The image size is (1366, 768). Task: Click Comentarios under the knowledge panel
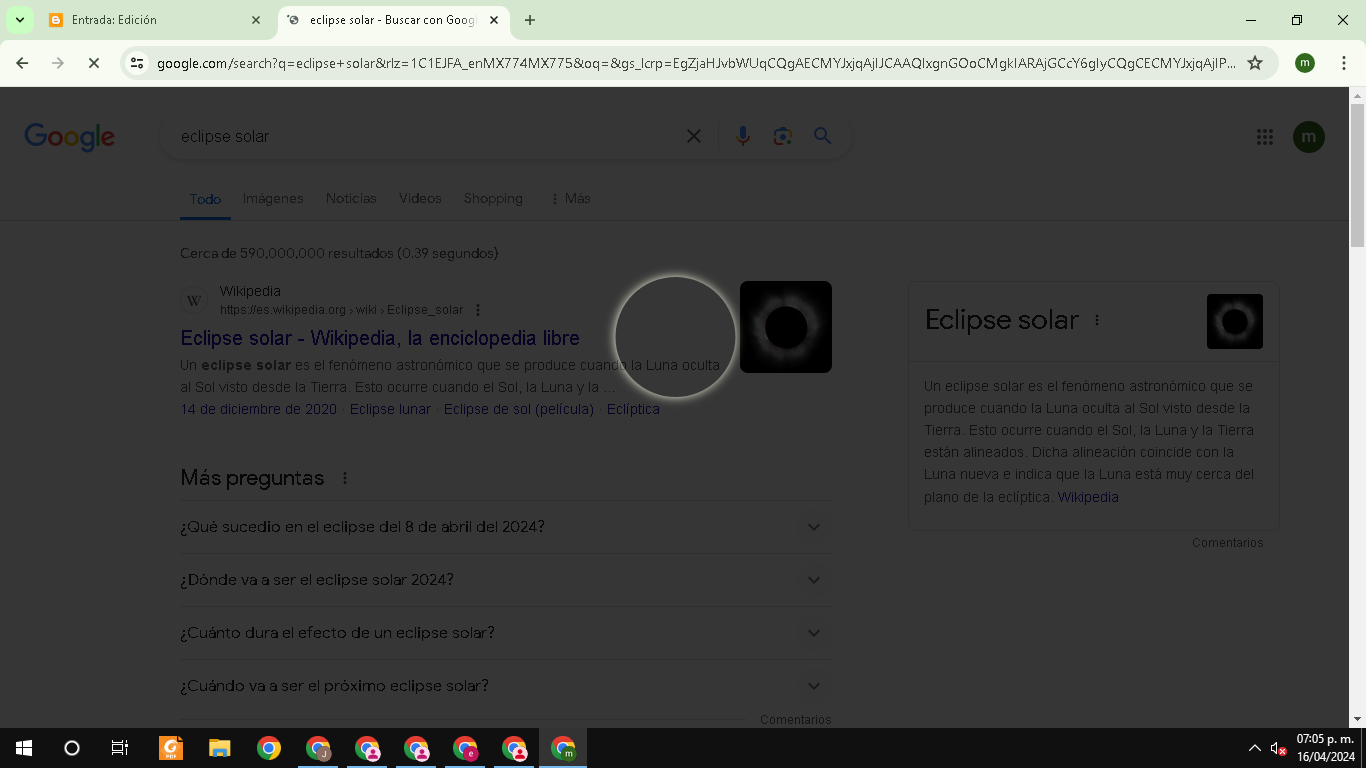click(1228, 543)
